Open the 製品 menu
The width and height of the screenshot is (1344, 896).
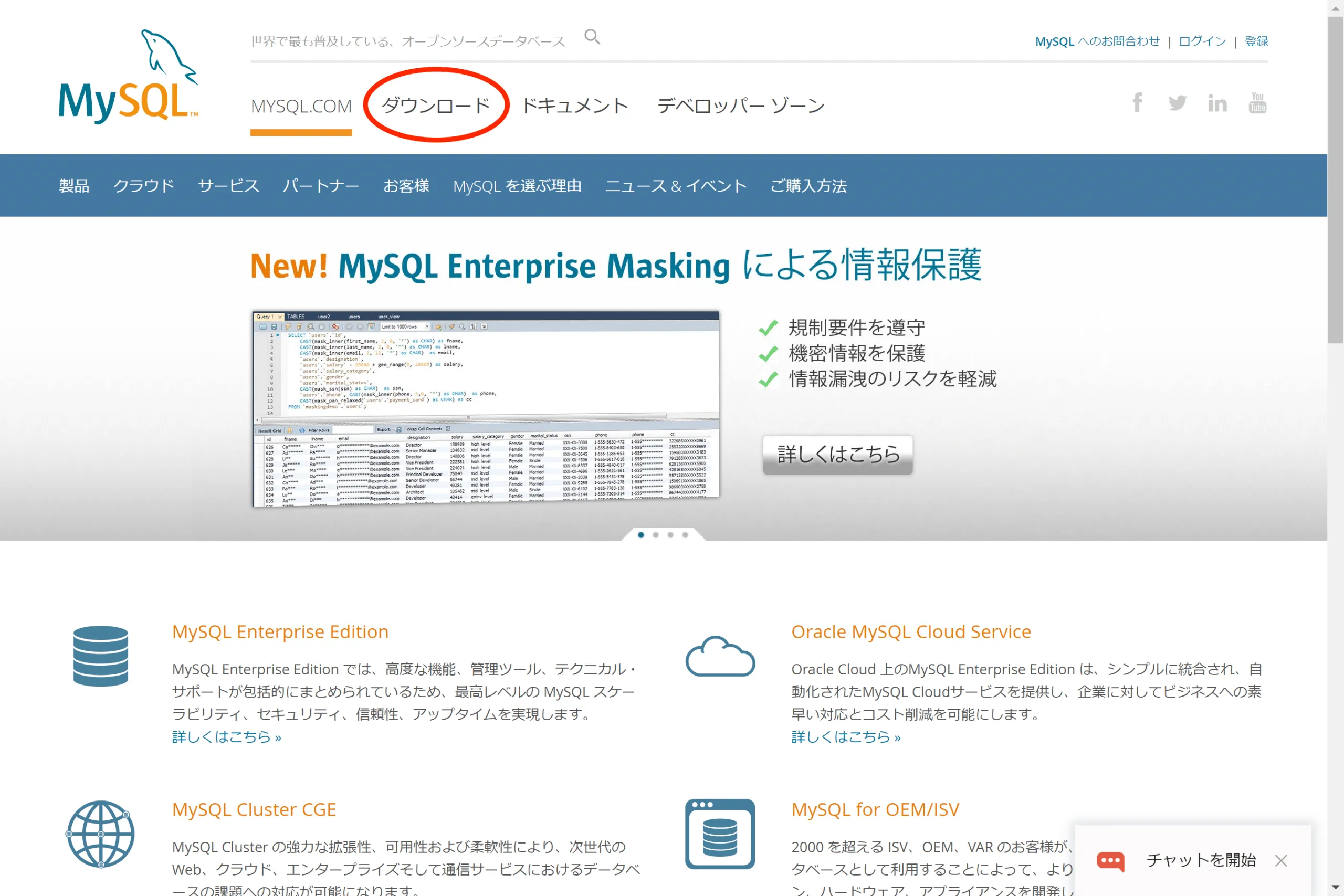(x=74, y=186)
